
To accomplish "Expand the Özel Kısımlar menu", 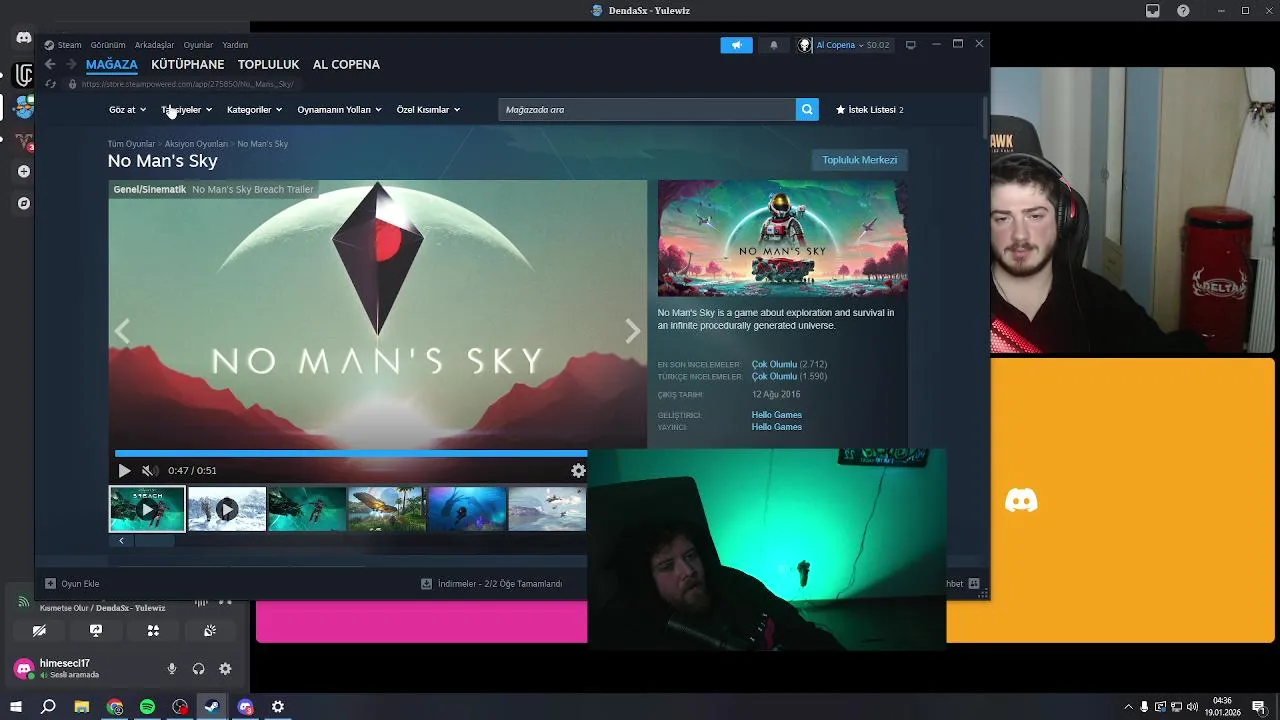I will click(428, 110).
